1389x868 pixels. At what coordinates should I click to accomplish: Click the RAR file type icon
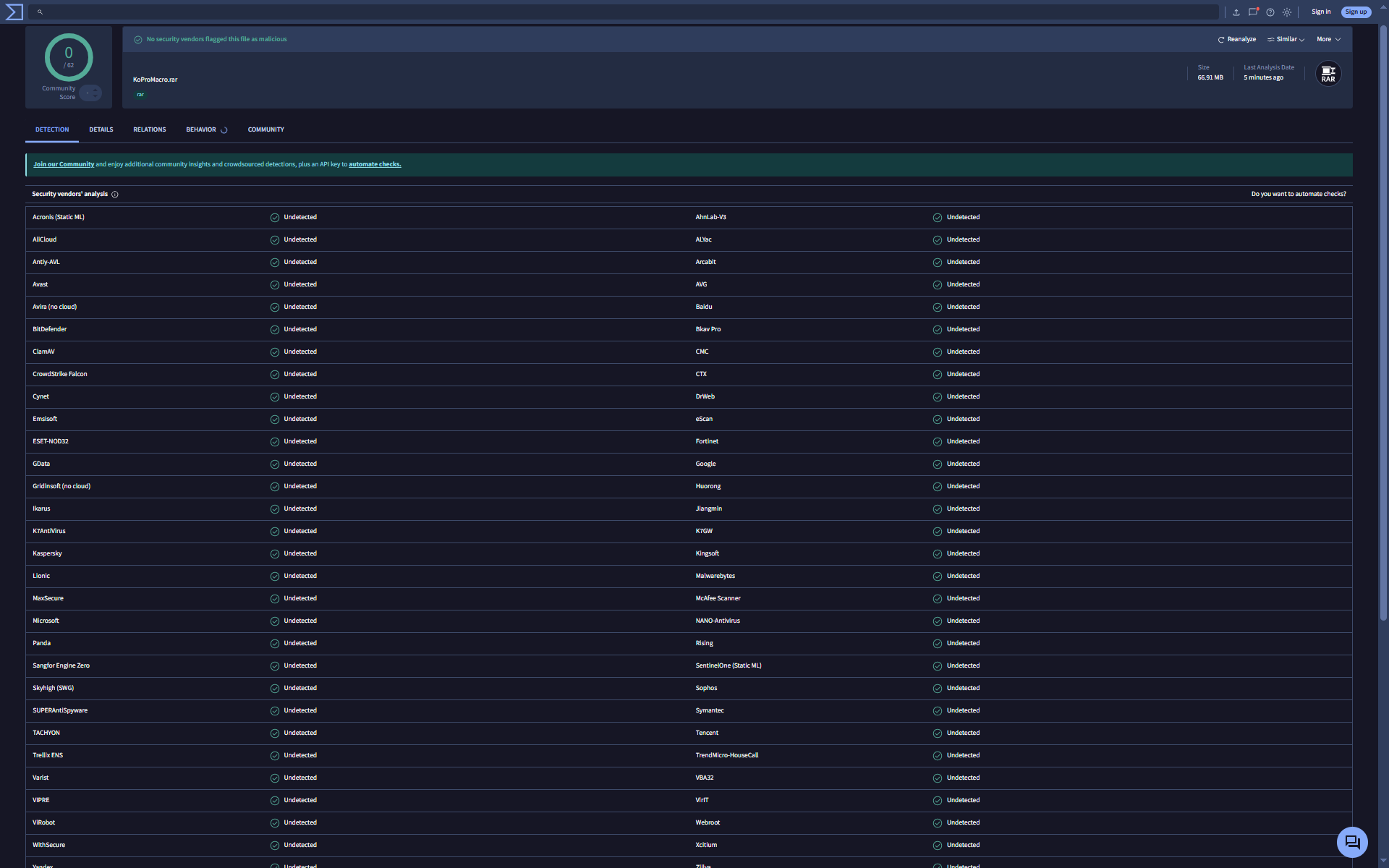(1328, 74)
